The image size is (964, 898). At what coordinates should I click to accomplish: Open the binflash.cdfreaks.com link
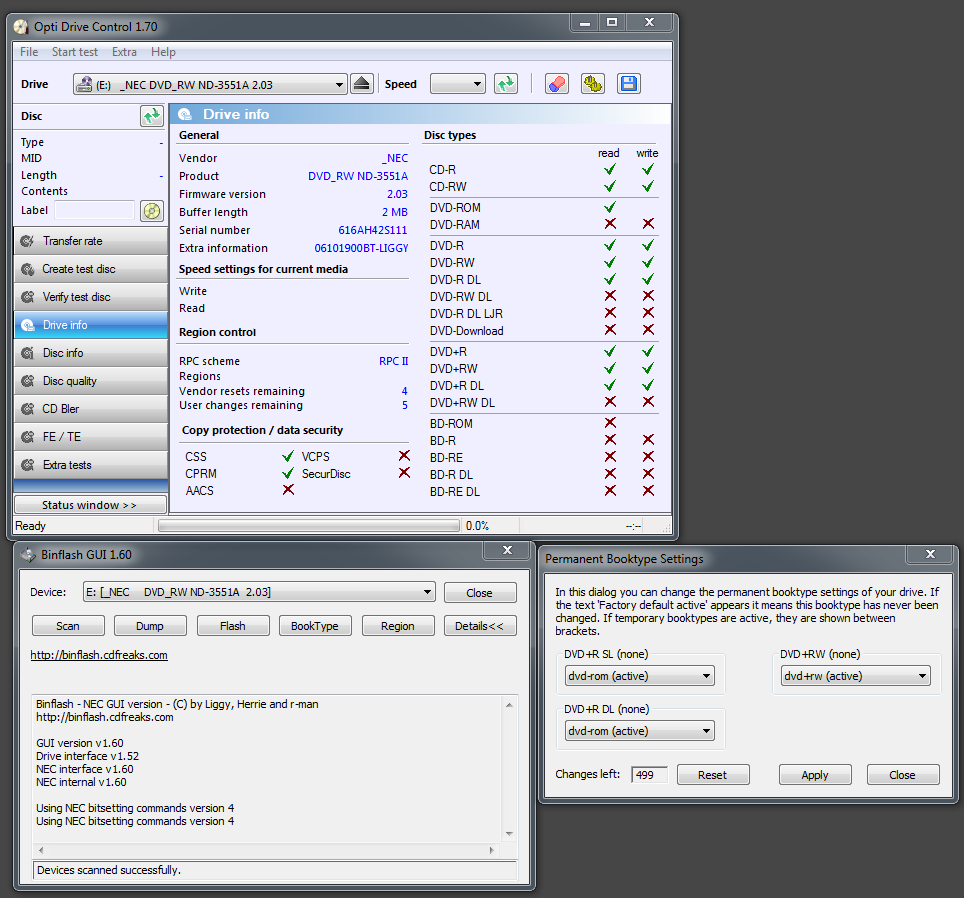click(x=99, y=655)
